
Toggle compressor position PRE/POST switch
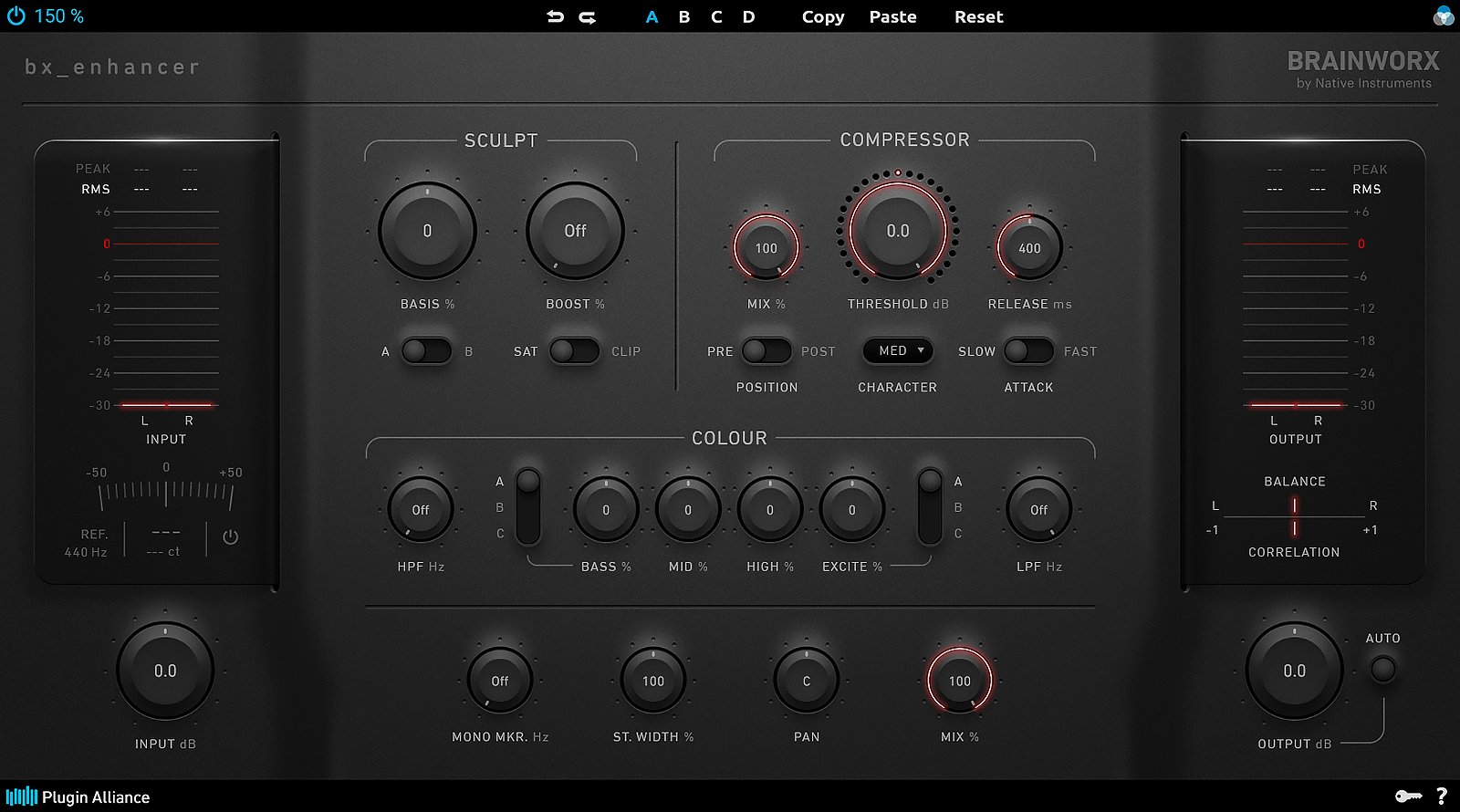coord(766,351)
